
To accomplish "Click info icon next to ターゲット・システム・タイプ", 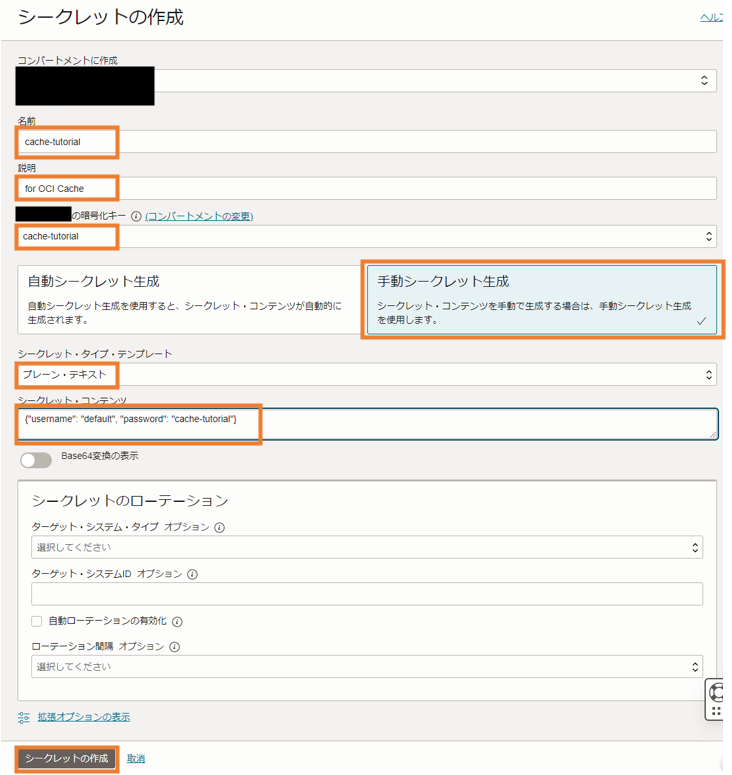I will click(x=219, y=527).
